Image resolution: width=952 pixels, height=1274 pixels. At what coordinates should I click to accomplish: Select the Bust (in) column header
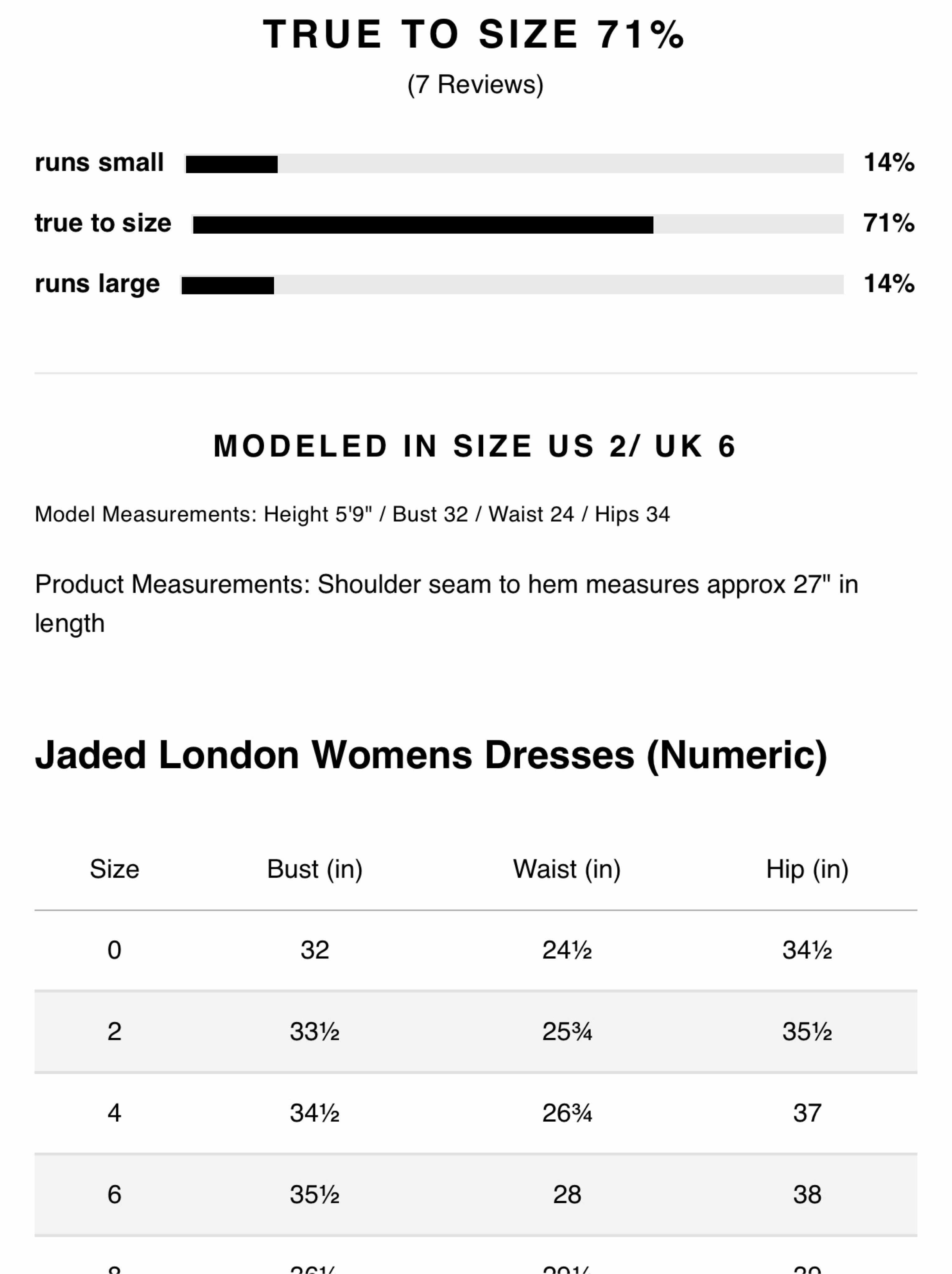pyautogui.click(x=314, y=869)
